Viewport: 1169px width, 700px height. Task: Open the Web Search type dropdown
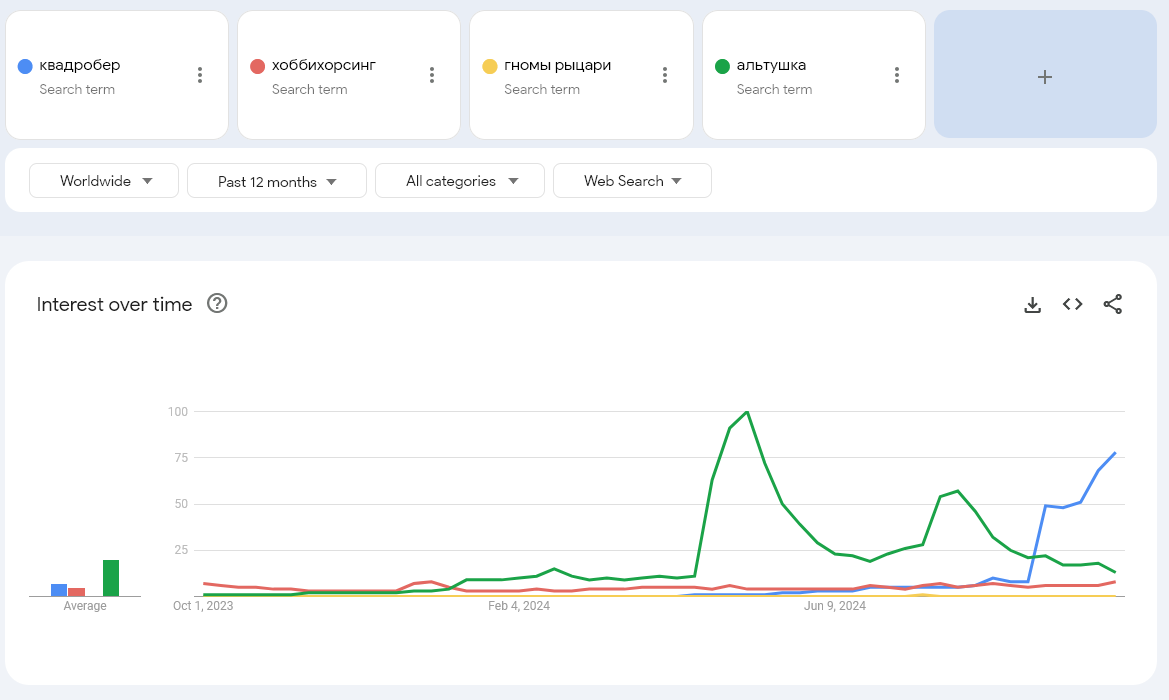632,181
